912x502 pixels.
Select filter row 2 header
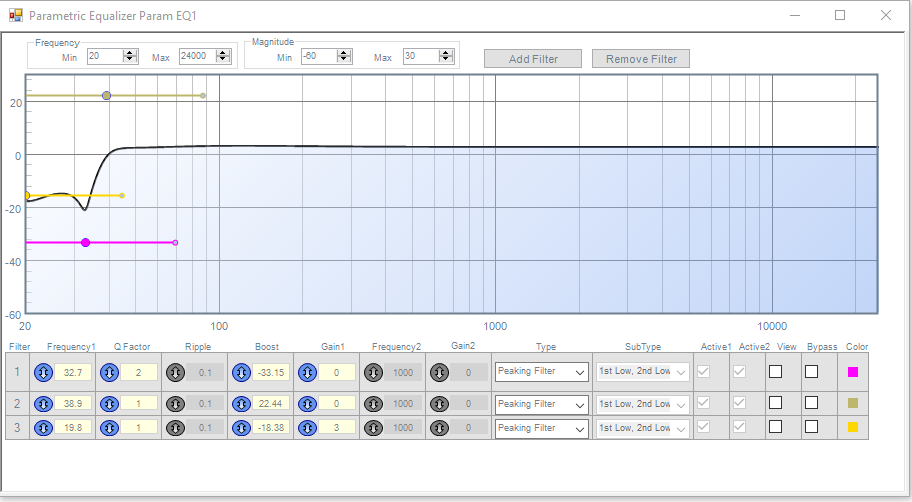coord(17,403)
